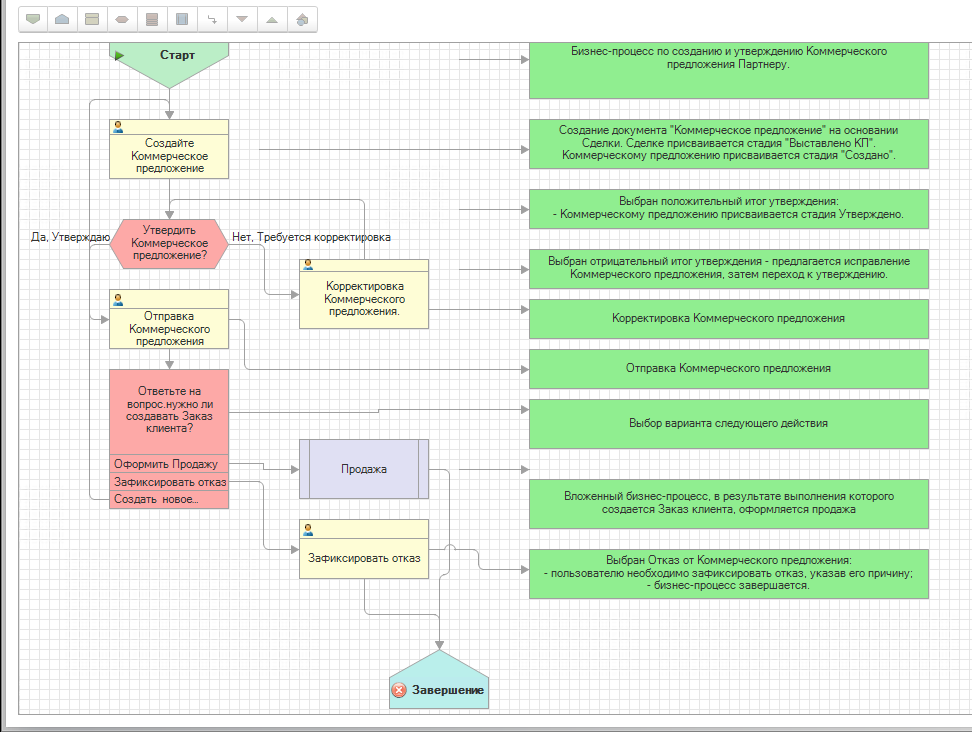Select the green 'Выбор варианта следующего действия' note
The width and height of the screenshot is (972, 732).
[728, 423]
